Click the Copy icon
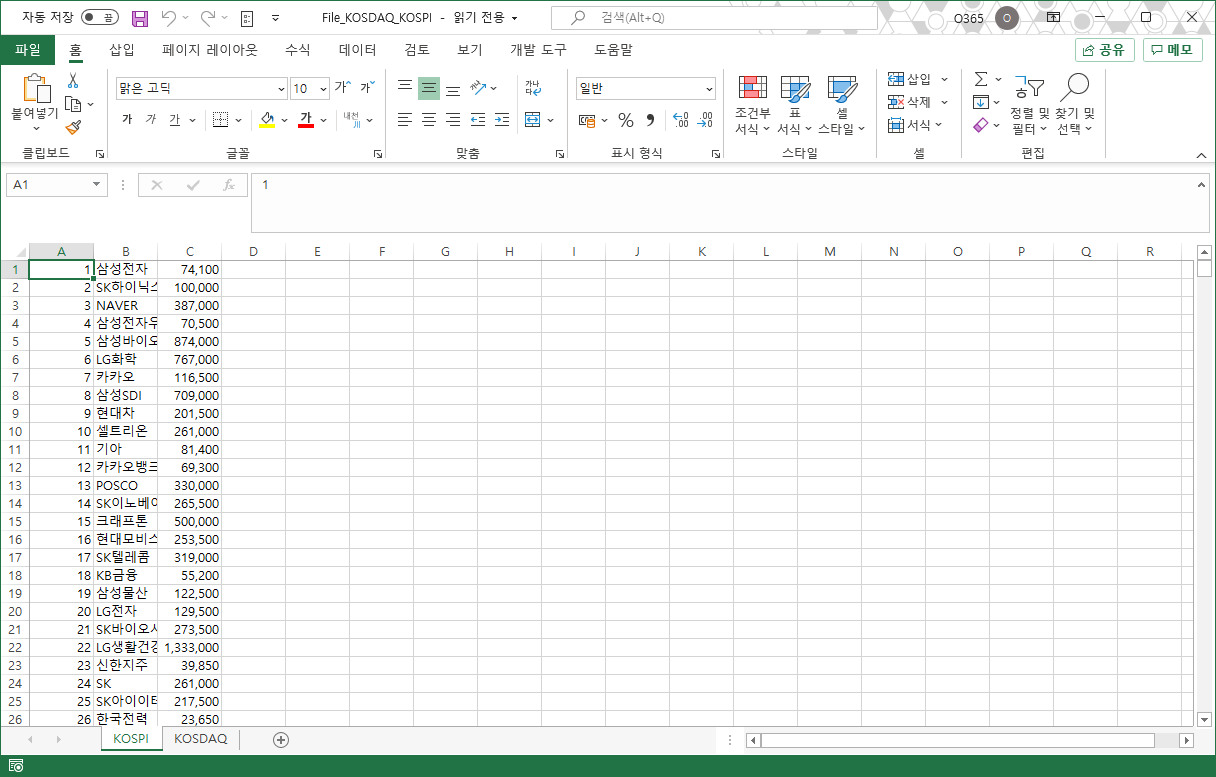 73,104
